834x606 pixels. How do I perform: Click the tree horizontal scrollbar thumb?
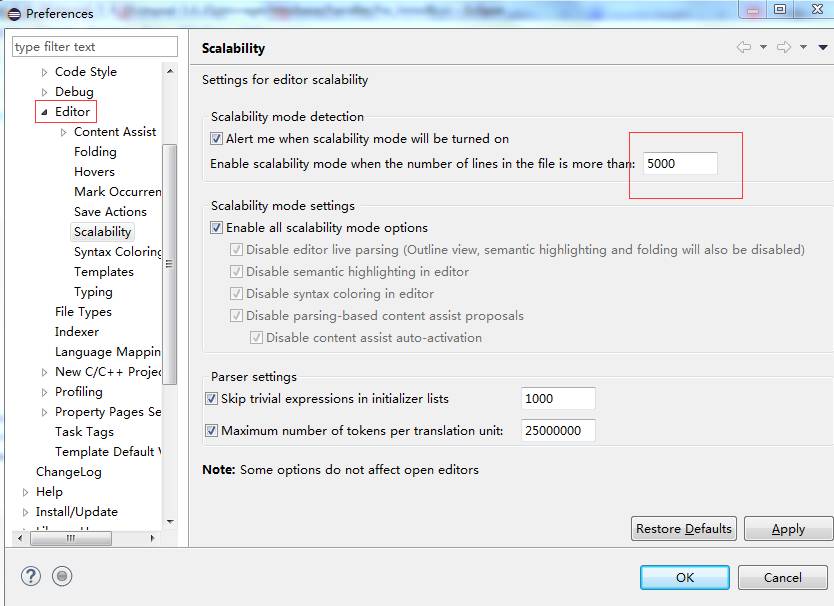71,538
